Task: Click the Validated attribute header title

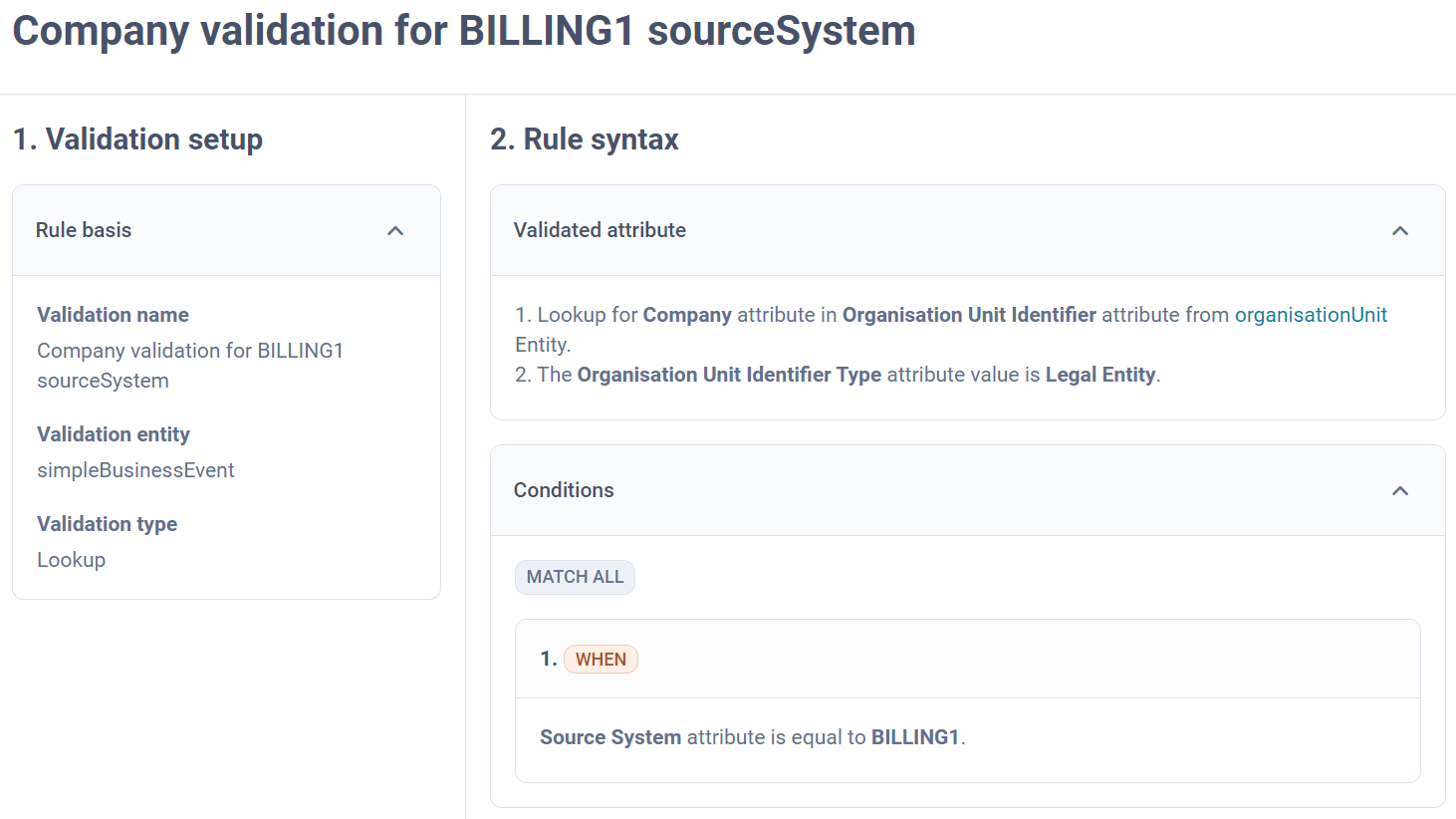Action: point(600,230)
